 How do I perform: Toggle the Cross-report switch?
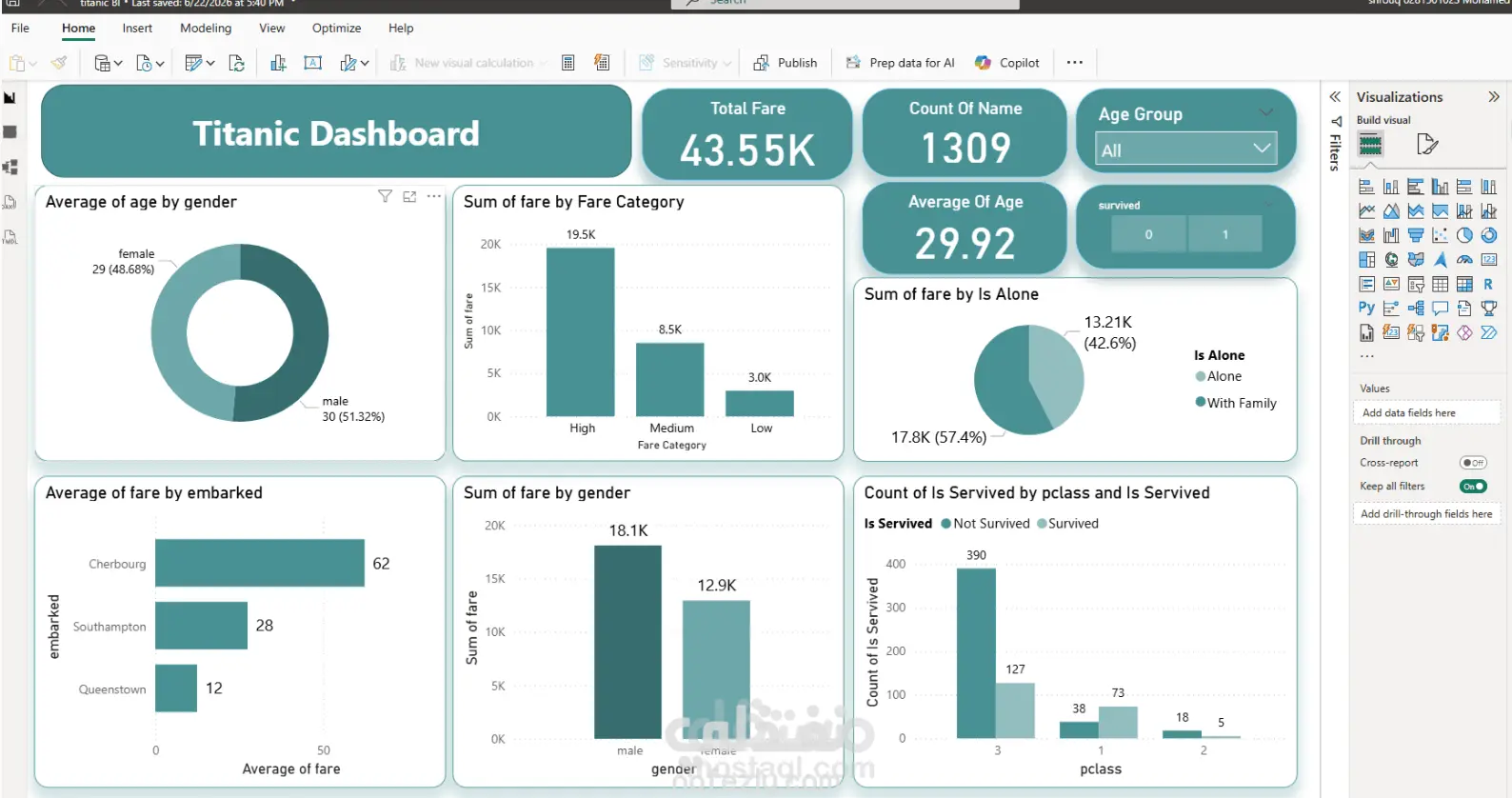pos(1473,463)
